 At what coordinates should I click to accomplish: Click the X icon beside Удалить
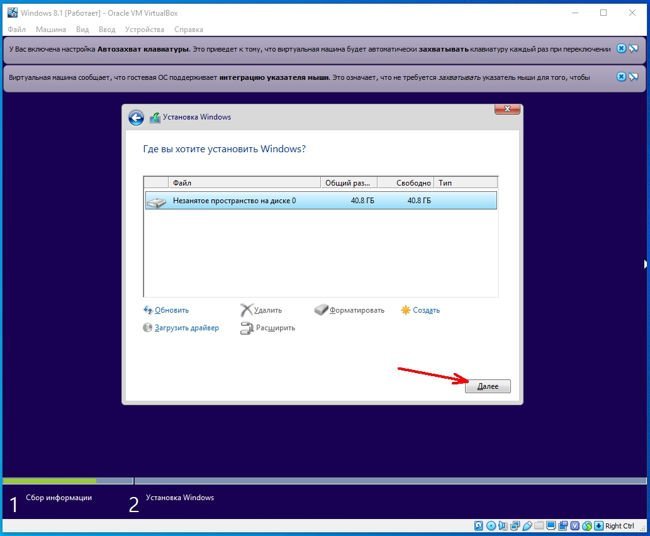coord(246,310)
